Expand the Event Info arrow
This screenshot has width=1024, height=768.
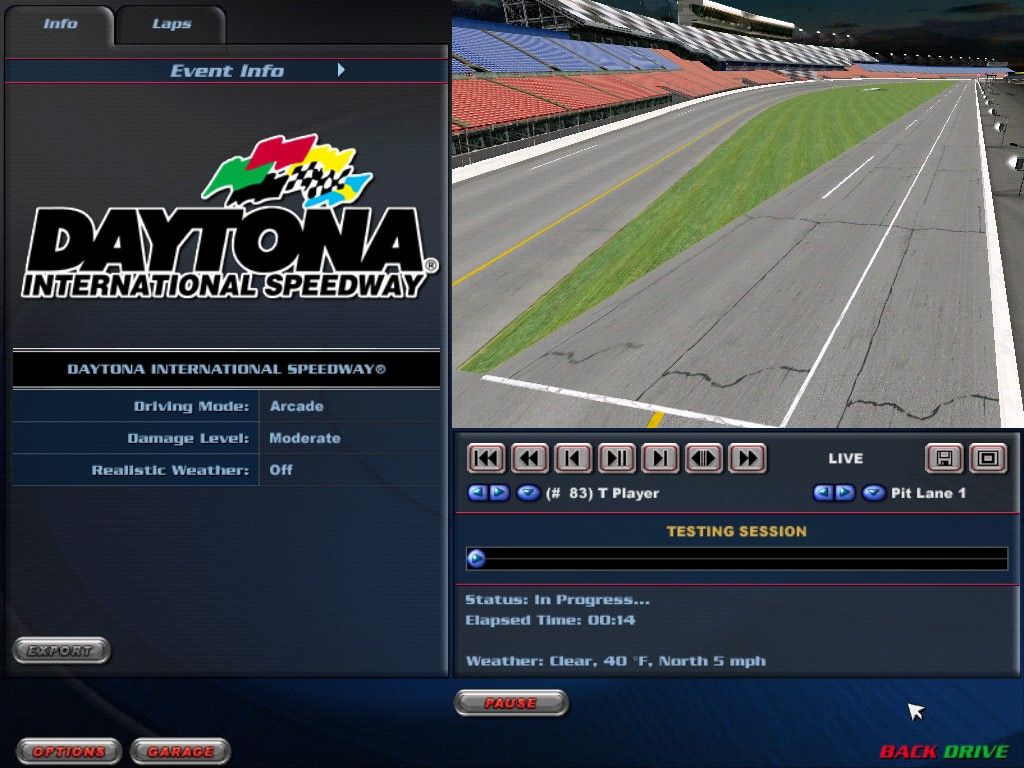coord(341,70)
